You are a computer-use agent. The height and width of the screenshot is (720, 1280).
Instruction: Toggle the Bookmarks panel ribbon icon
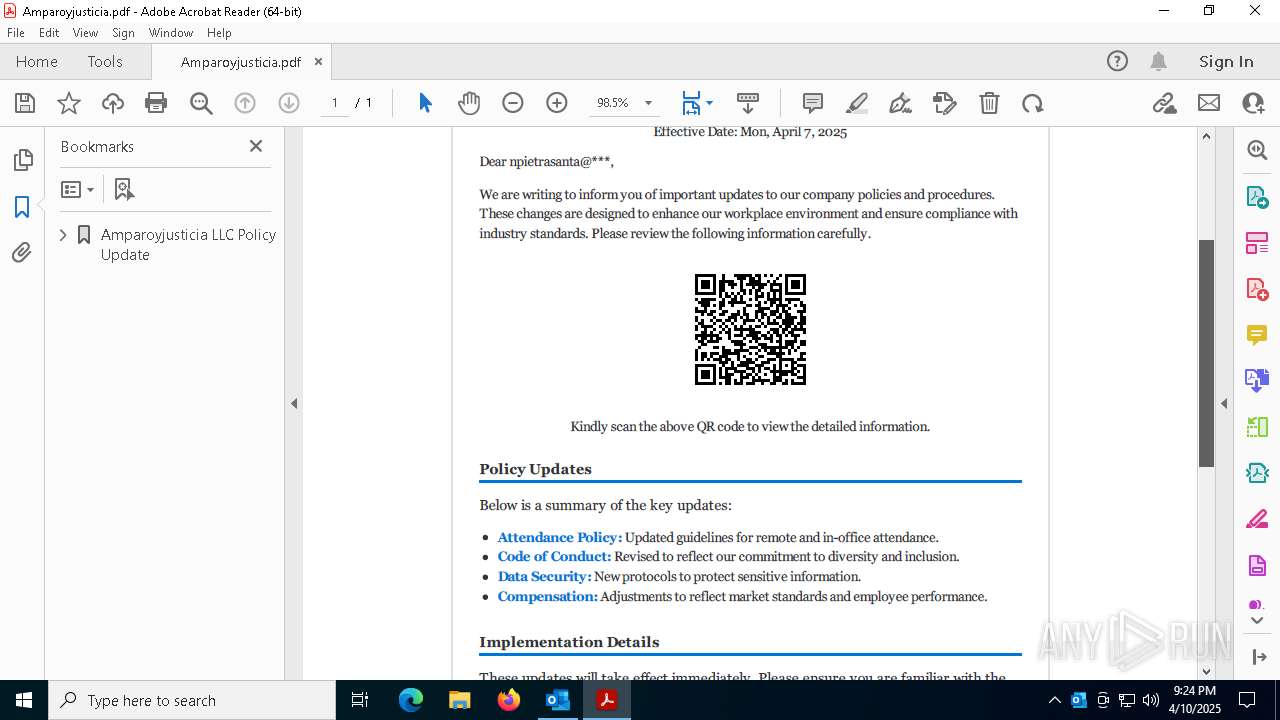(22, 207)
